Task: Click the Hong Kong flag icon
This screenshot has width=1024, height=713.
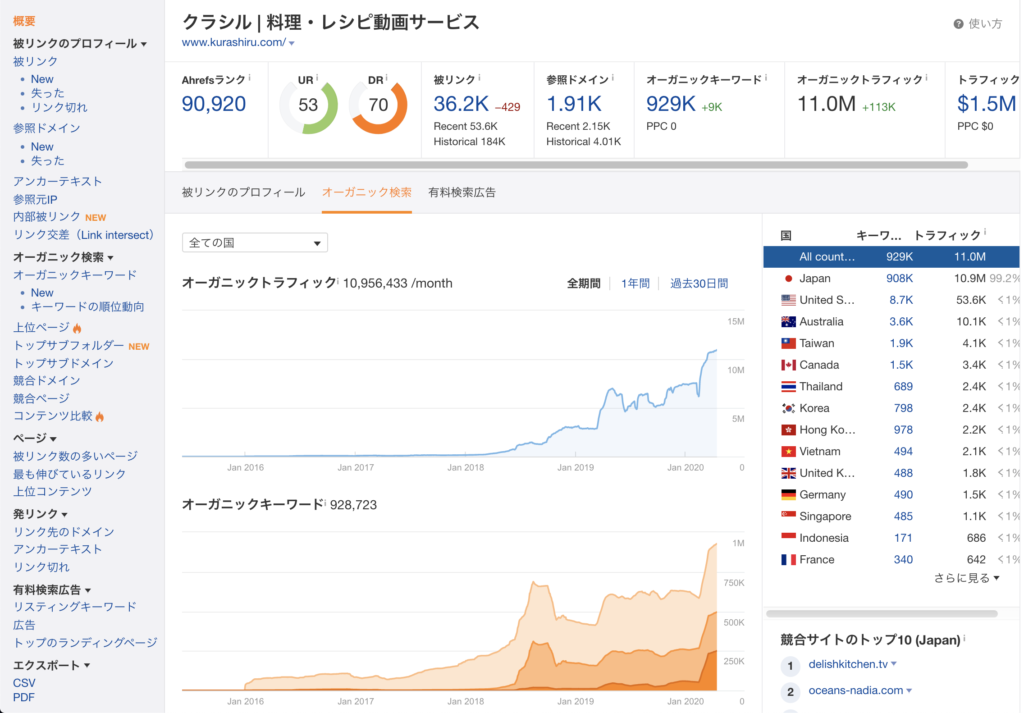Action: tap(788, 430)
